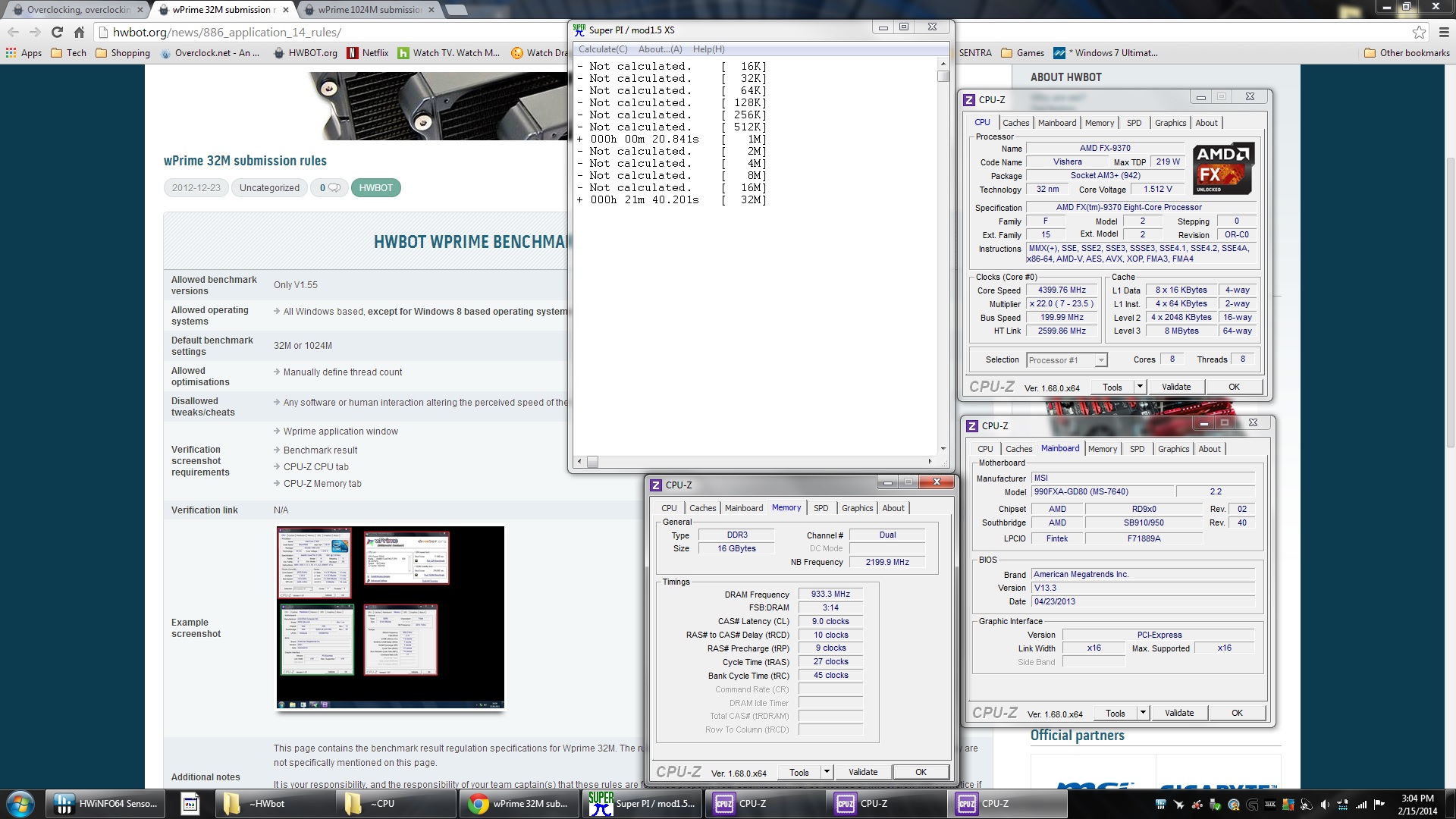Open the HWBOT.org bookmark
This screenshot has width=1456, height=819.
306,53
